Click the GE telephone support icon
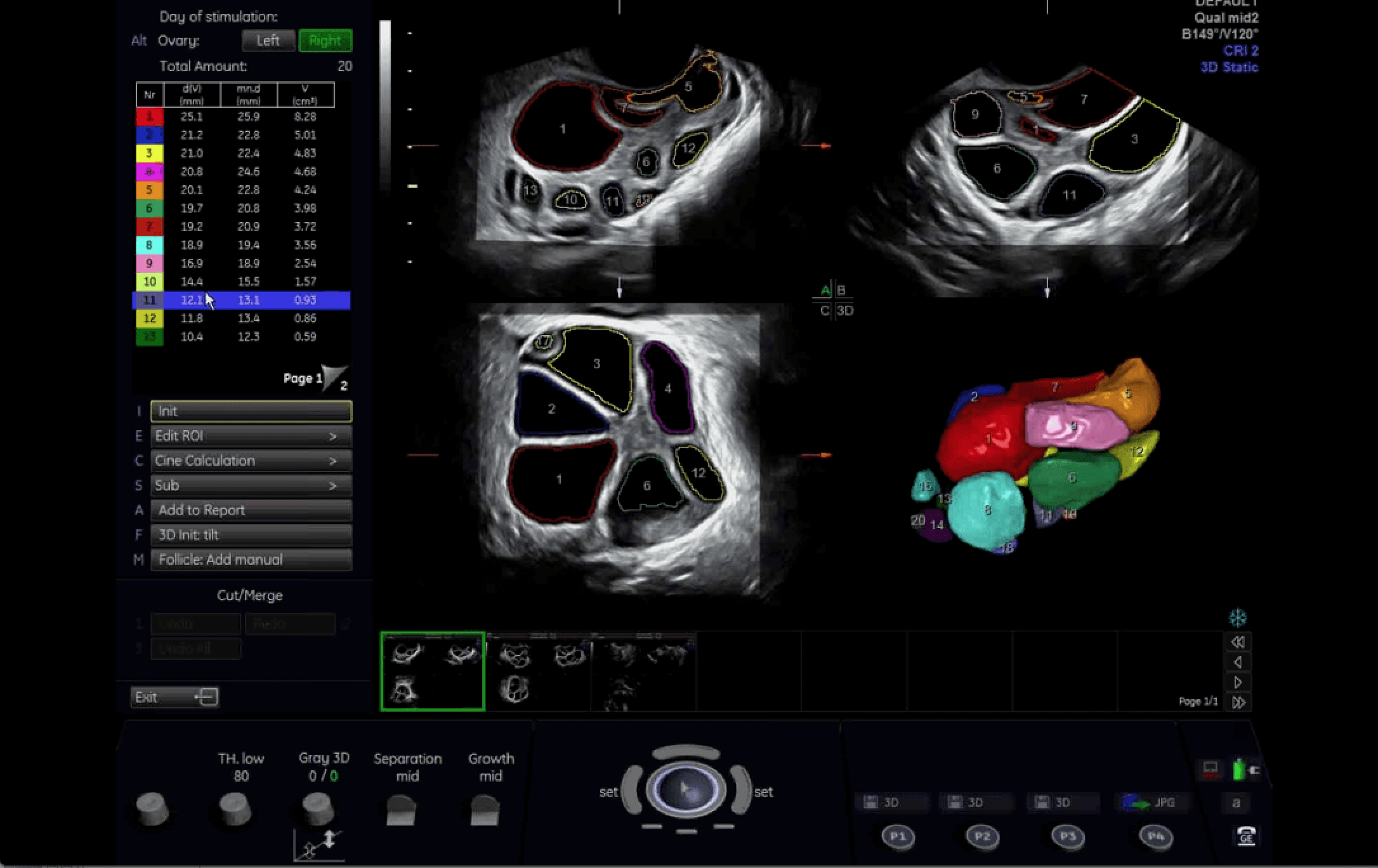Screen dimensions: 1378x868 pyautogui.click(x=1246, y=836)
